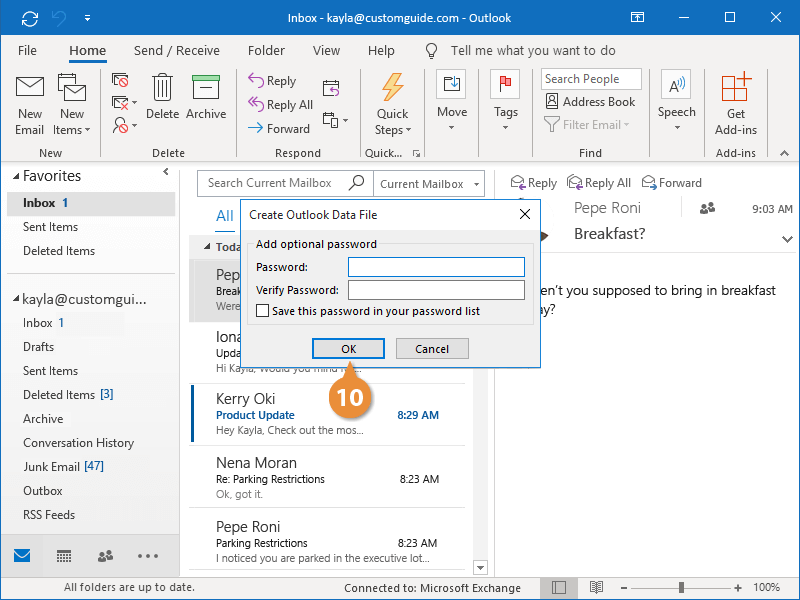Open the Quick Steps dialog launcher
800x600 pixels.
pyautogui.click(x=416, y=154)
